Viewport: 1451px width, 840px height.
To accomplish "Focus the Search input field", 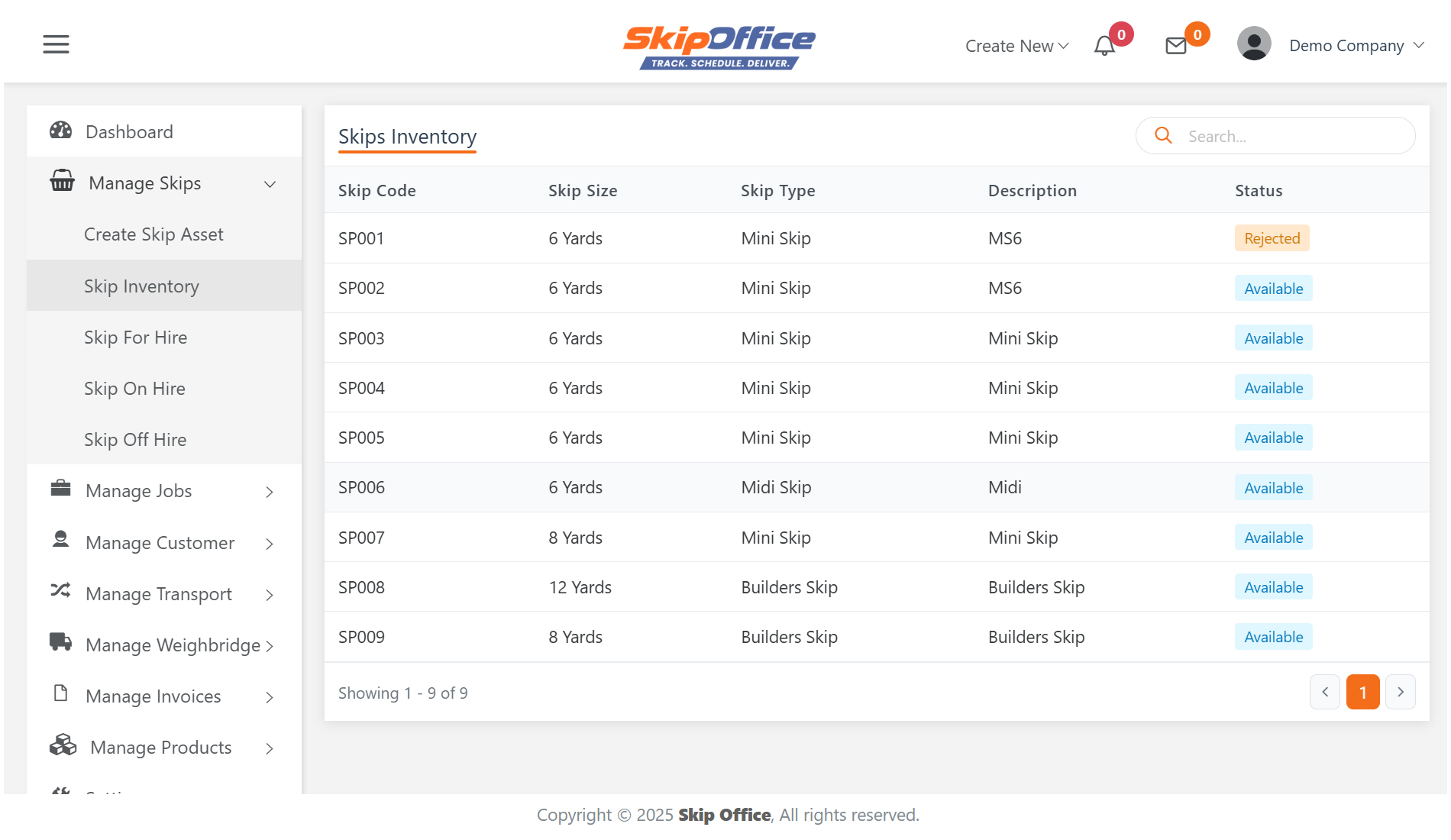I will (x=1291, y=136).
